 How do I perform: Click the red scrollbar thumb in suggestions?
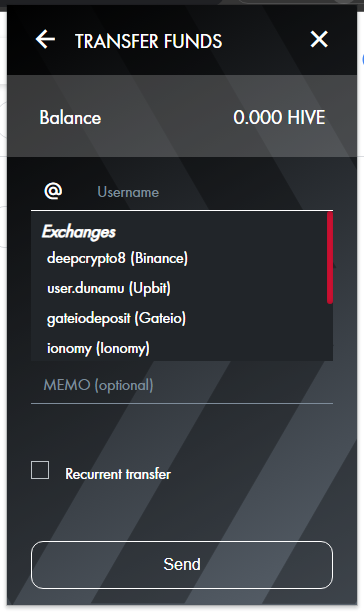coord(330,258)
